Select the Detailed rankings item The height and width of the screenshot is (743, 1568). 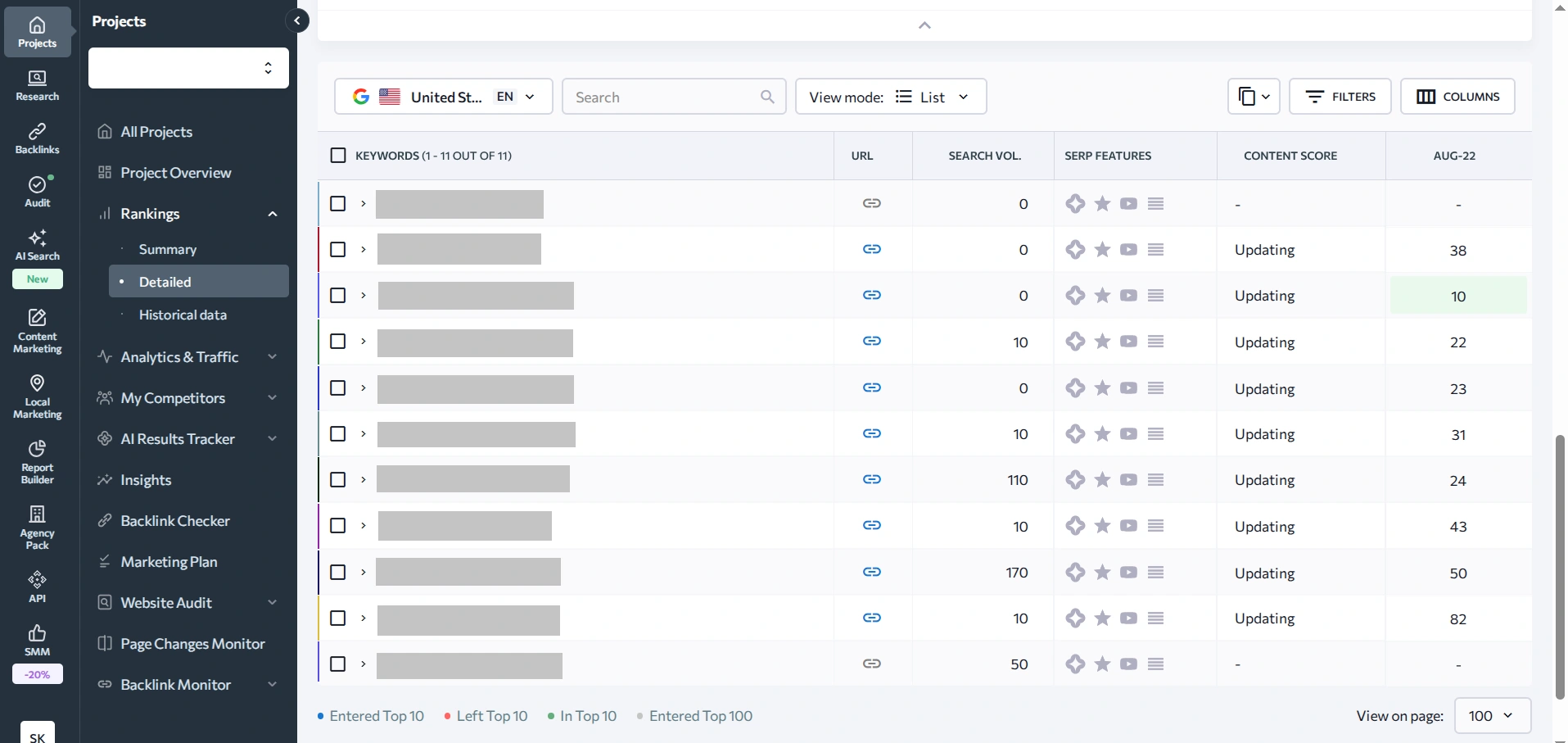pyautogui.click(x=199, y=281)
